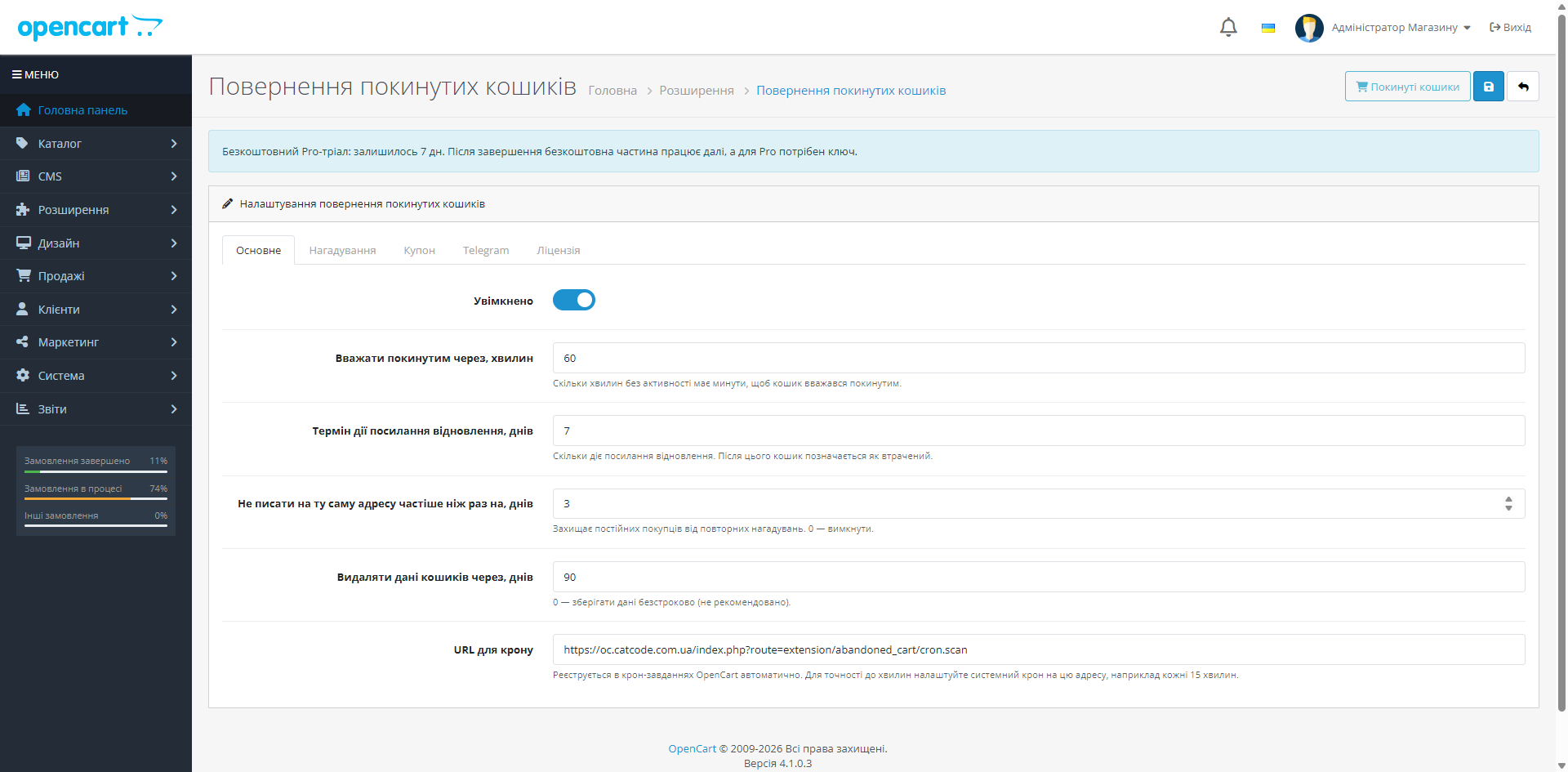Switch to the Ліцензія tab
Image resolution: width=1568 pixels, height=772 pixels.
pos(559,251)
